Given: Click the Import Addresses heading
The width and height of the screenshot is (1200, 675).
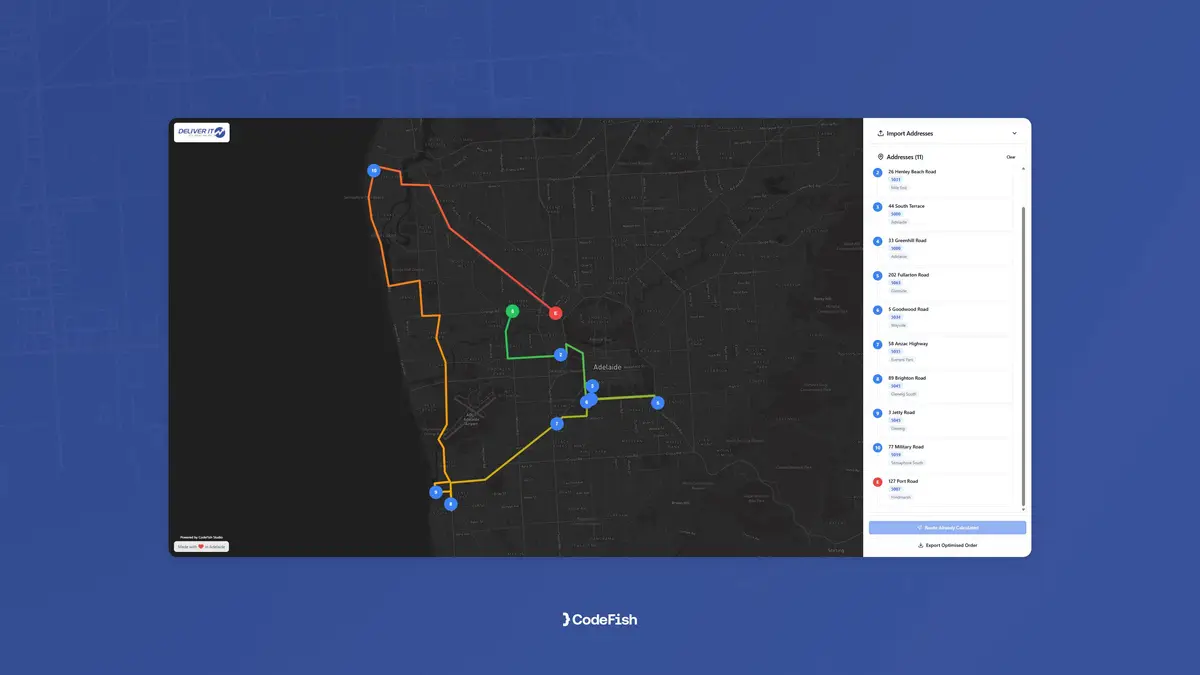Looking at the screenshot, I should tap(910, 133).
